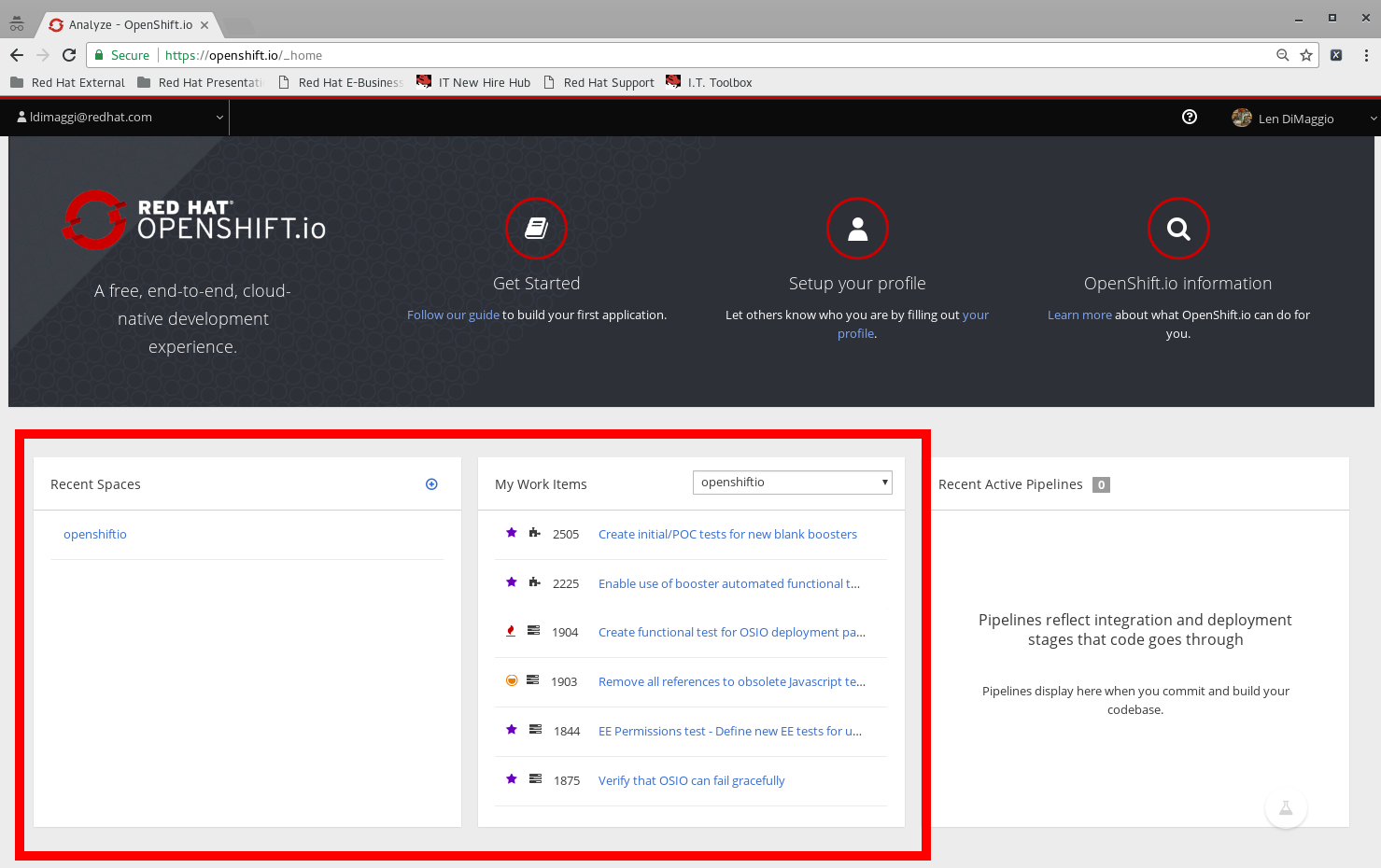The image size is (1381, 868).
Task: Click the star icon next to item 2505
Action: 511,532
